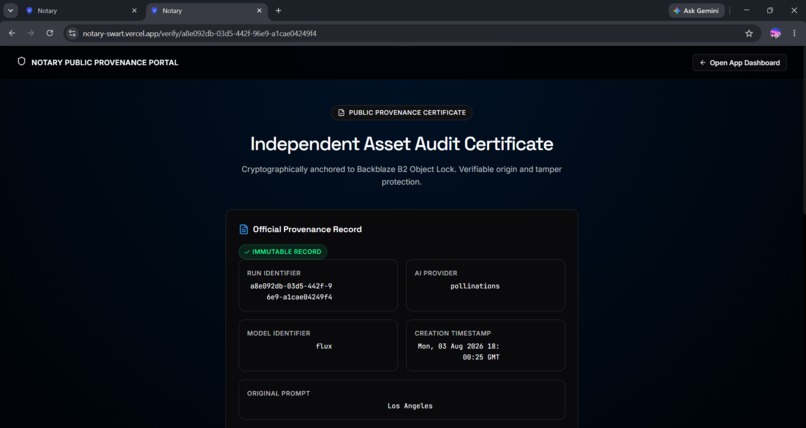Click the Ask Gemini button

coord(696,11)
